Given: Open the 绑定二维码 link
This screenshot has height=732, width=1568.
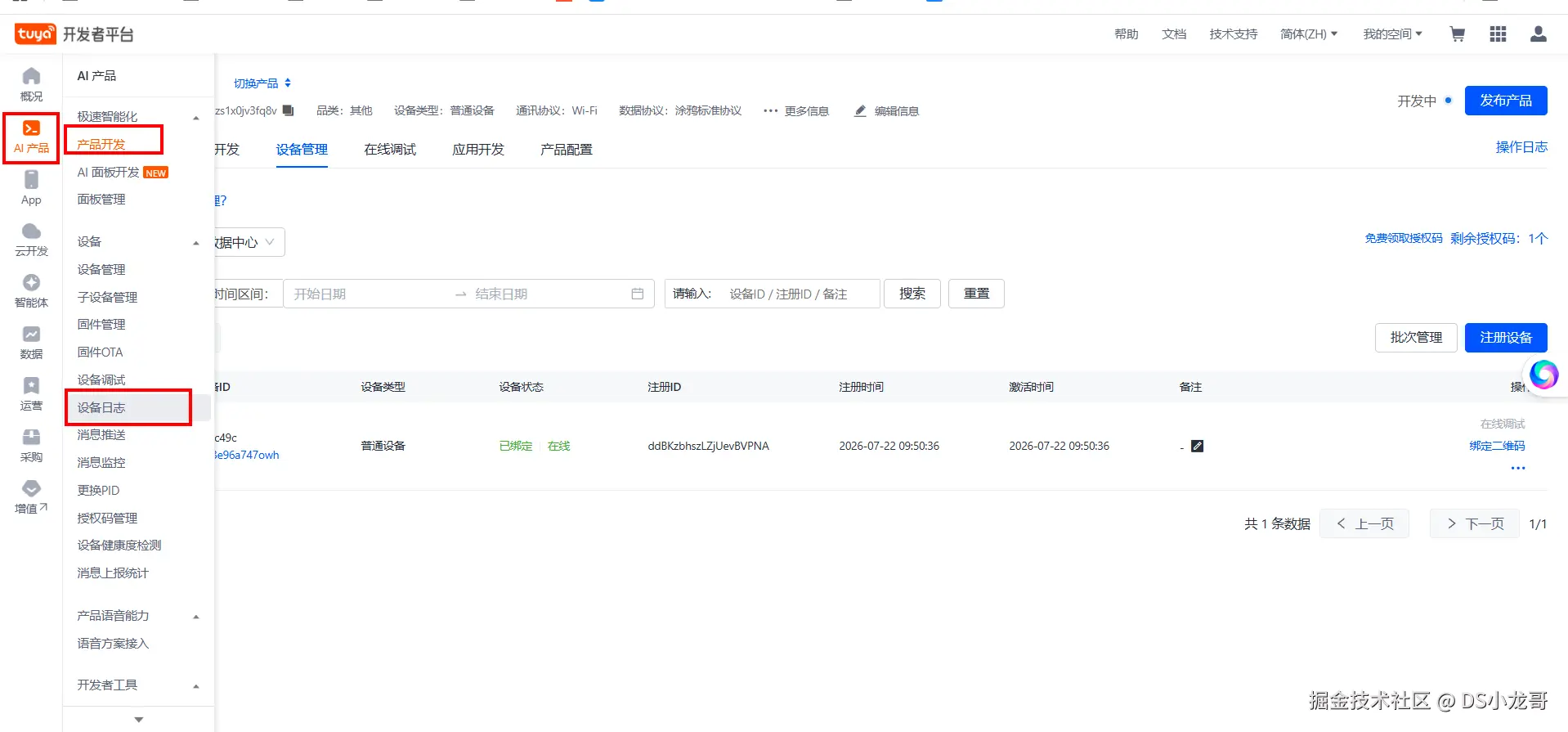Looking at the screenshot, I should click(1497, 446).
